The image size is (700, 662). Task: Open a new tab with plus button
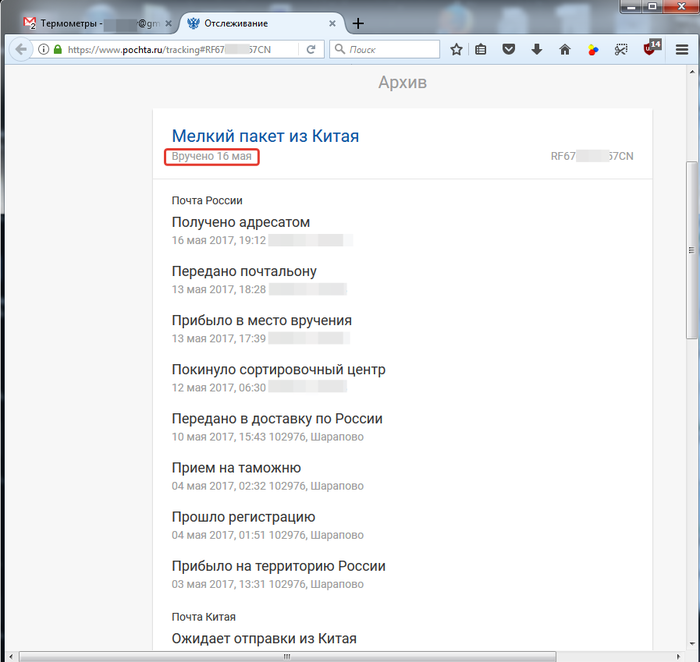click(358, 23)
